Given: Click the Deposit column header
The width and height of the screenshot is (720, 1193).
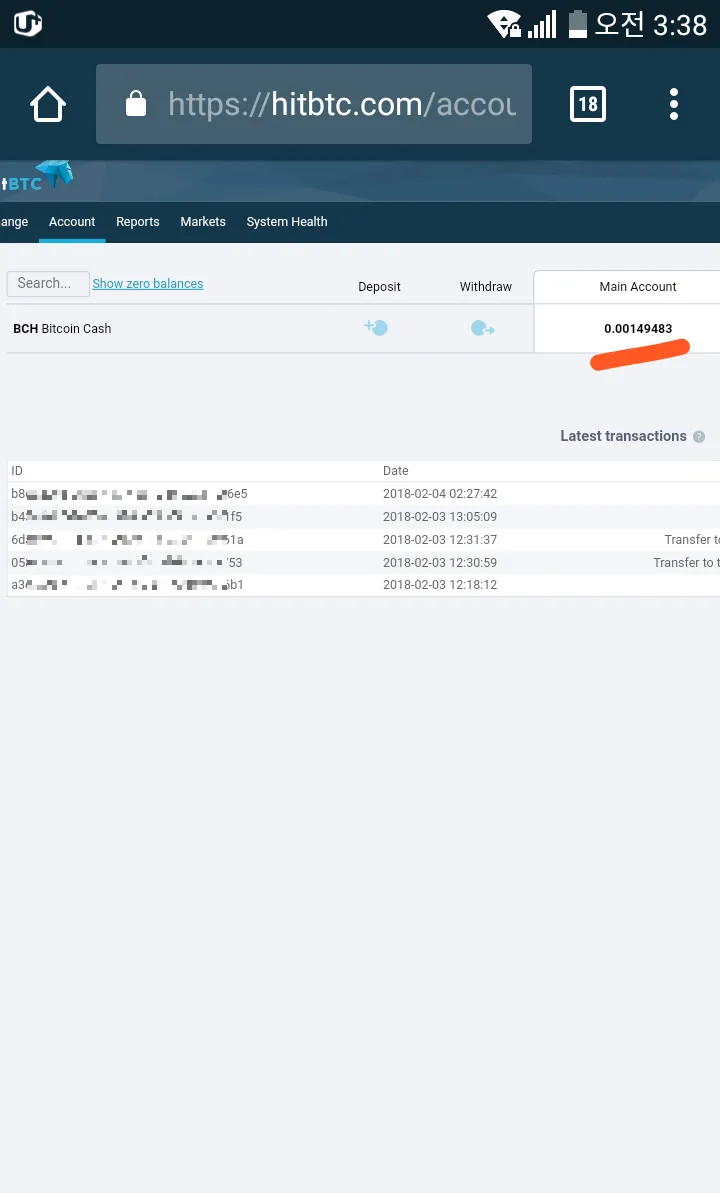Looking at the screenshot, I should click(379, 287).
